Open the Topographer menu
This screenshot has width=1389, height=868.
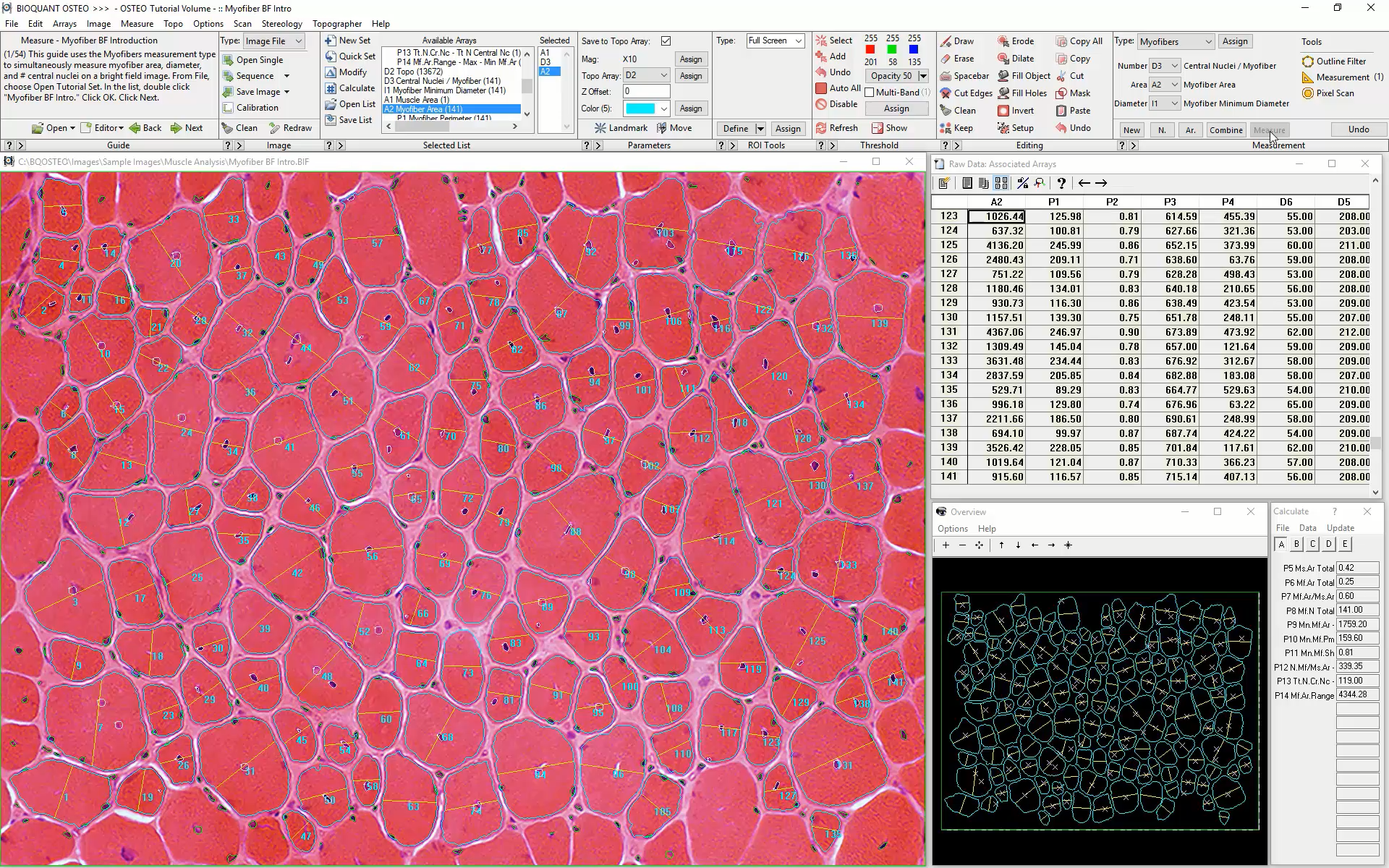click(x=336, y=24)
